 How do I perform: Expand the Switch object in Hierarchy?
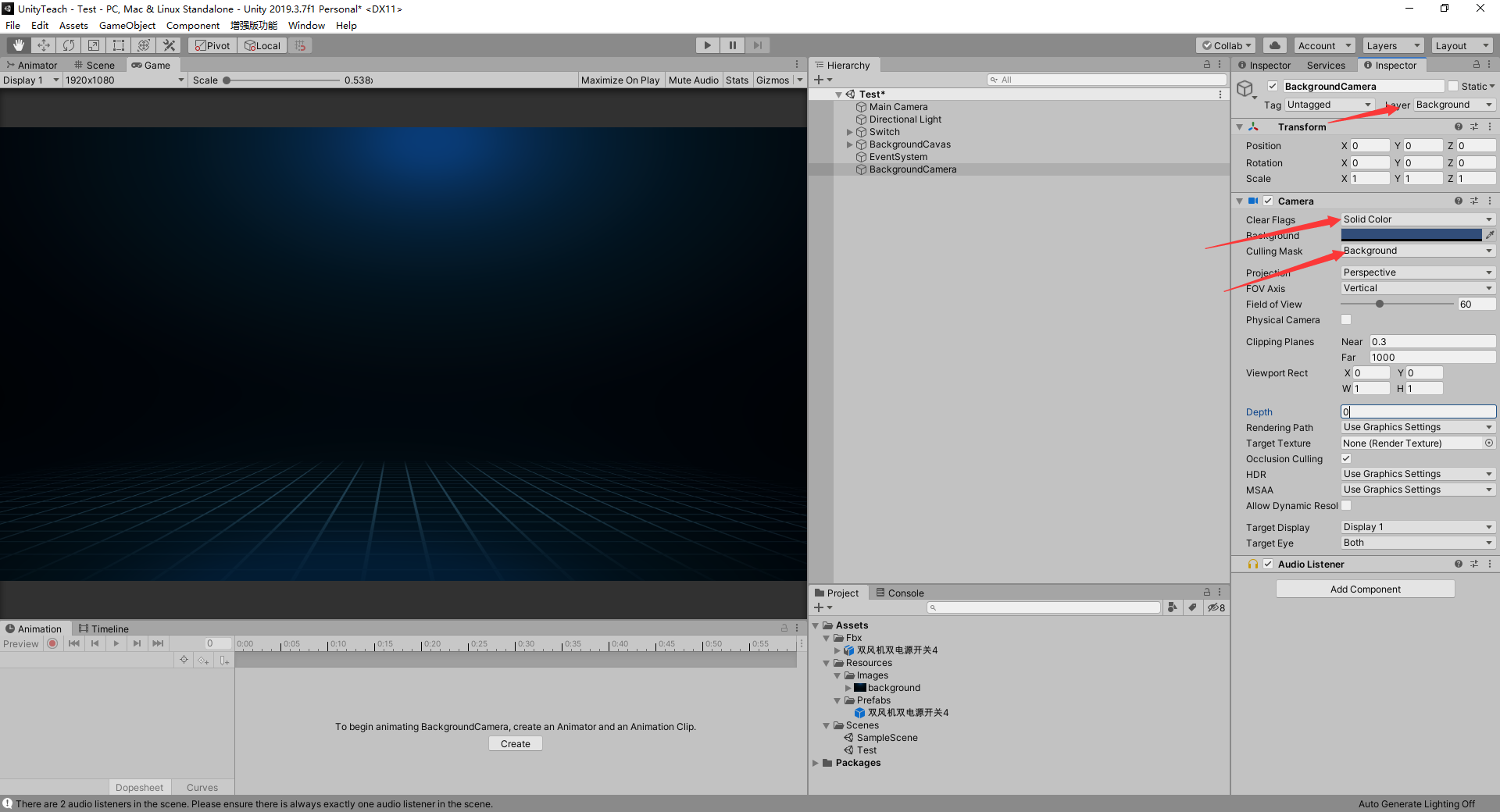tap(850, 132)
